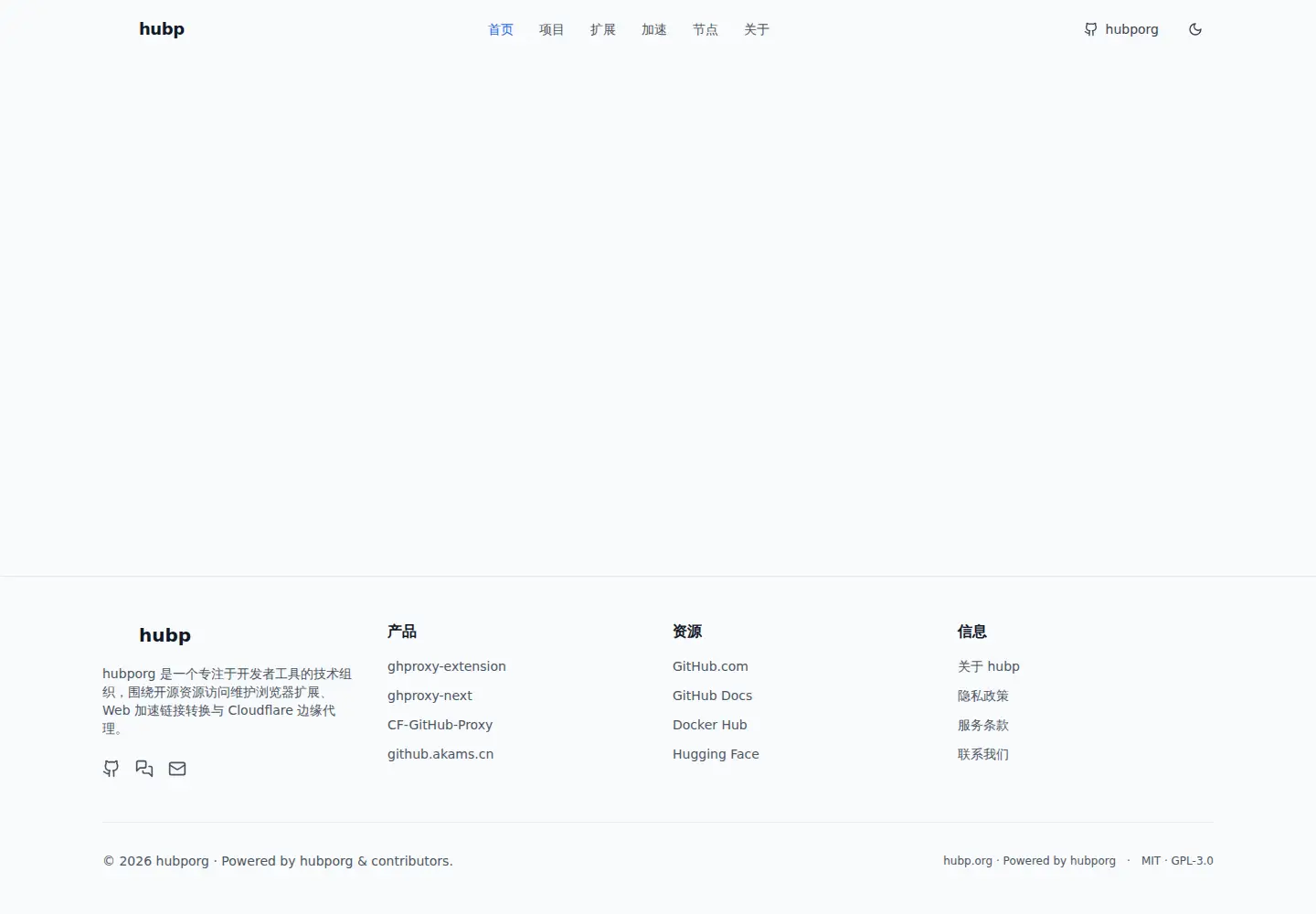Open the ghproxy-next product link
Viewport: 1316px width, 914px height.
[430, 696]
